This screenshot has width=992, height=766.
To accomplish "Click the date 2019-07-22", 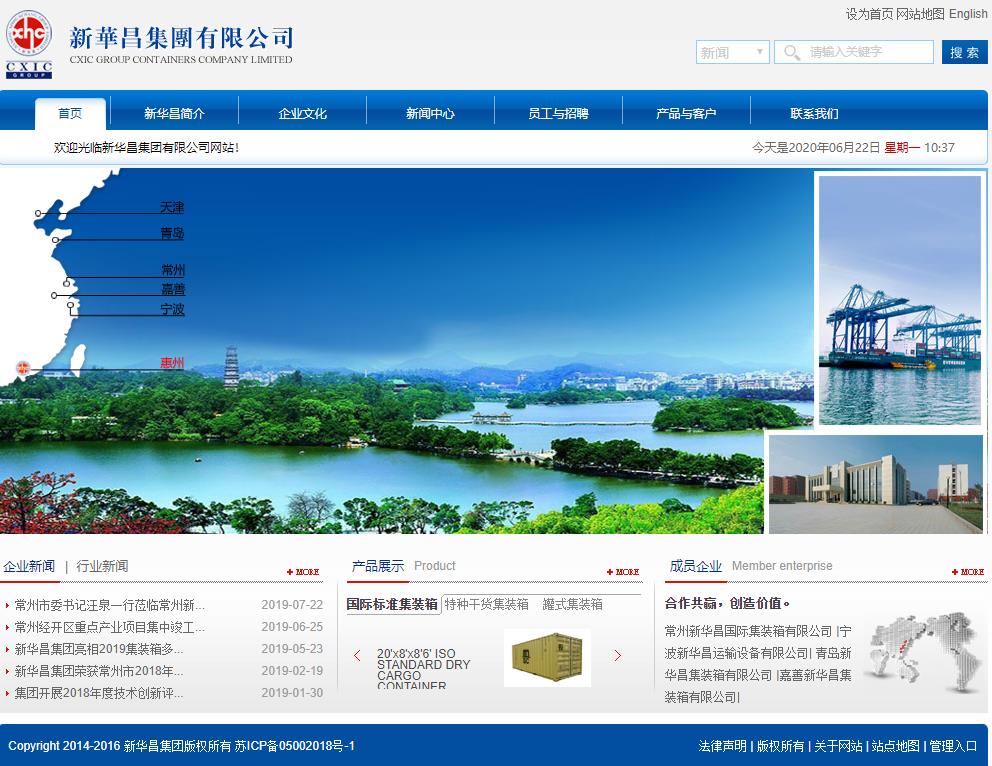I will pos(292,605).
